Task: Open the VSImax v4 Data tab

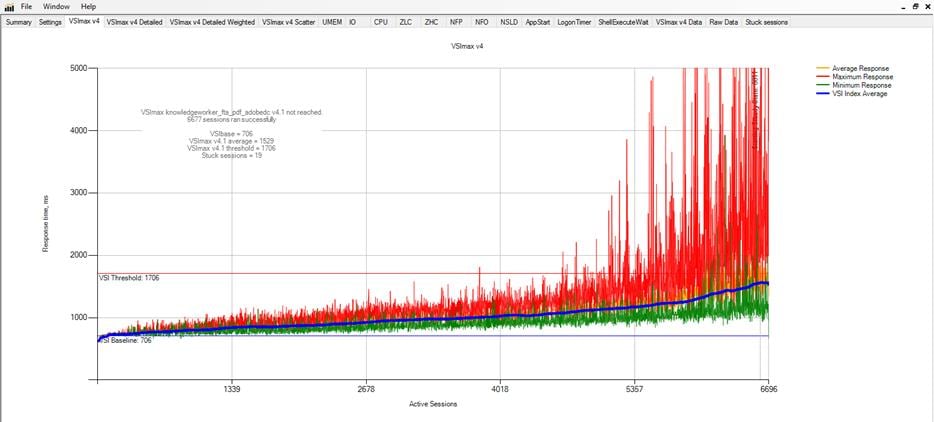Action: [678, 22]
